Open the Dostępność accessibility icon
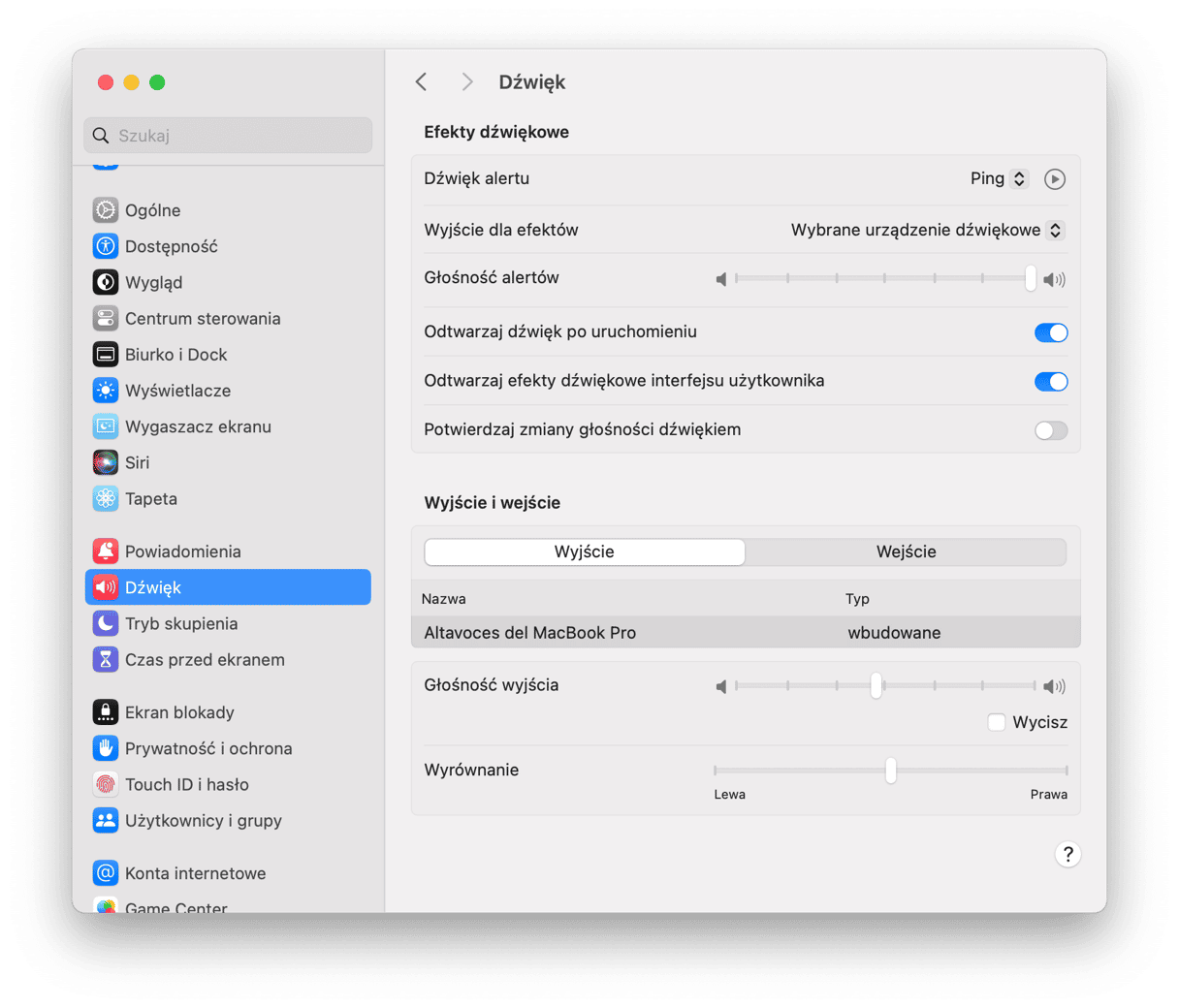 pyautogui.click(x=106, y=246)
